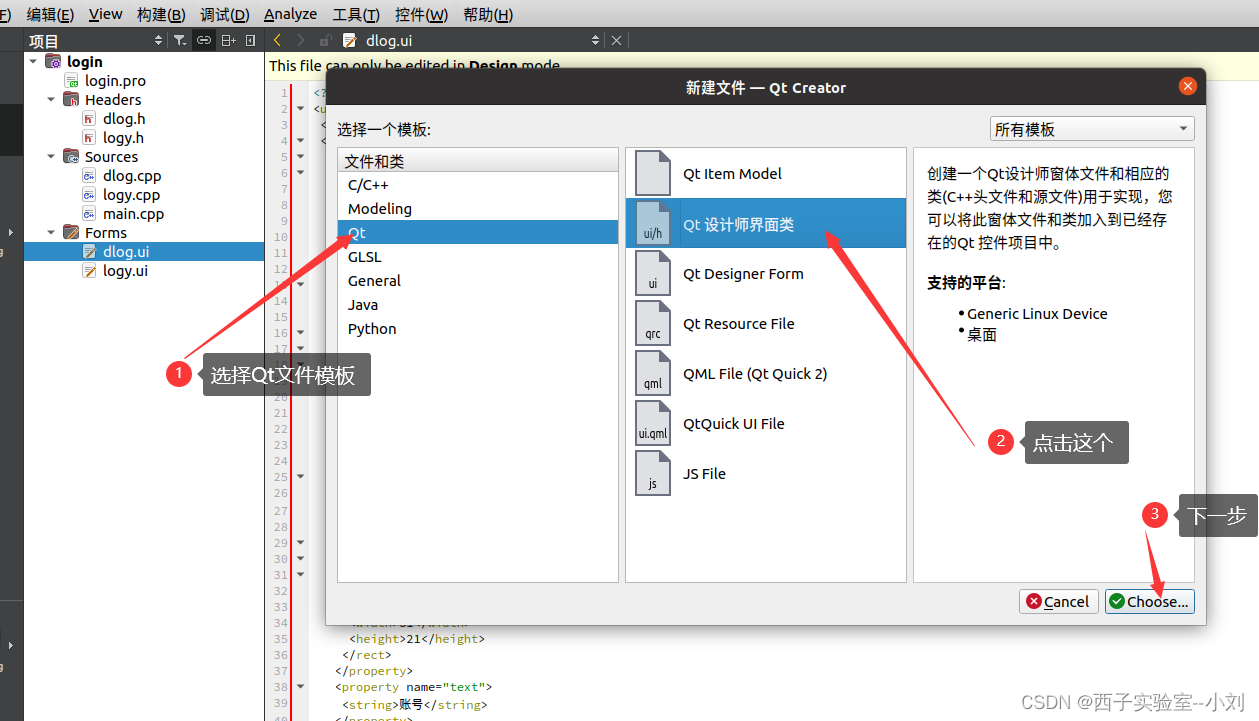This screenshot has width=1259, height=721.
Task: Click the Headers folder icon
Action: [71, 100]
